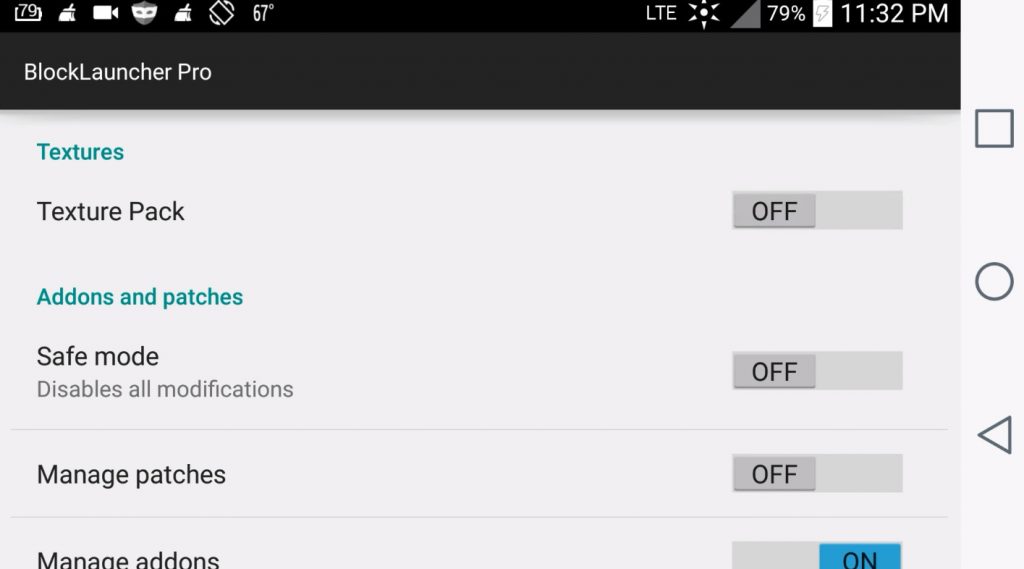The width and height of the screenshot is (1024, 569).
Task: Tap the battery charging icon
Action: point(822,13)
